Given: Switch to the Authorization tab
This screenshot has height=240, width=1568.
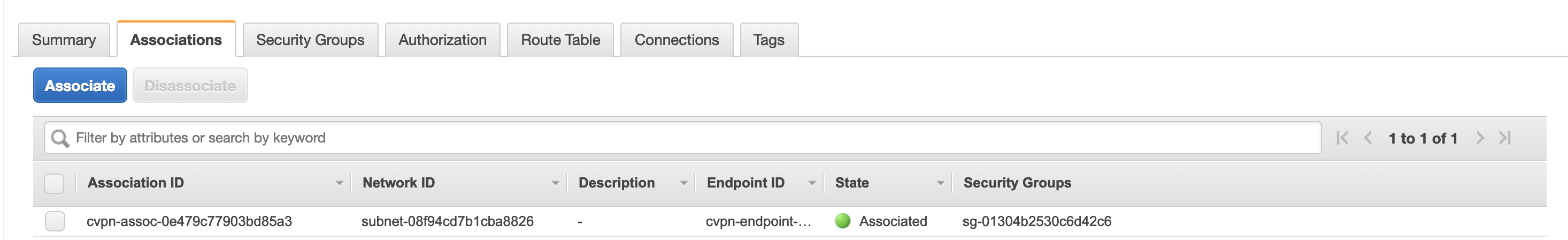Looking at the screenshot, I should click(442, 40).
